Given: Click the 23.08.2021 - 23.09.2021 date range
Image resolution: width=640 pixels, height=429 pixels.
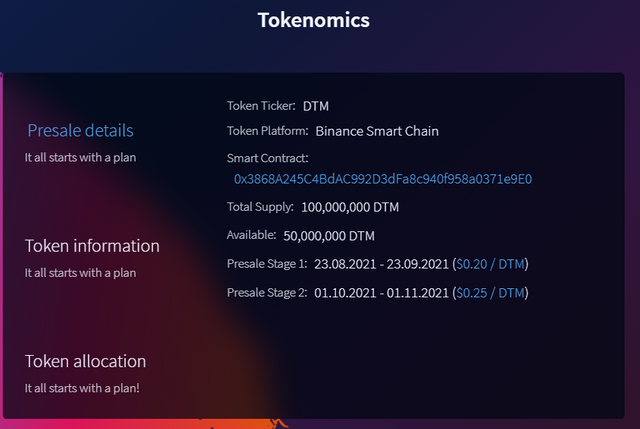Looking at the screenshot, I should point(380,264).
